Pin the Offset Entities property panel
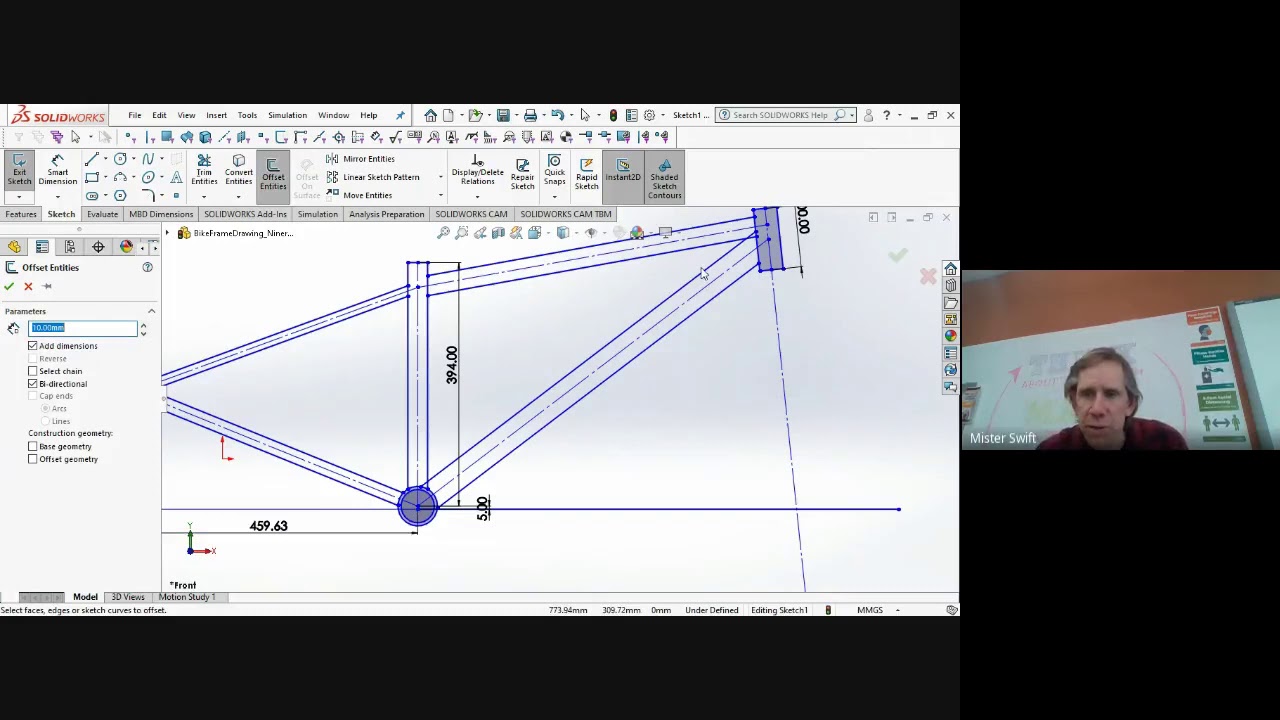 (46, 286)
